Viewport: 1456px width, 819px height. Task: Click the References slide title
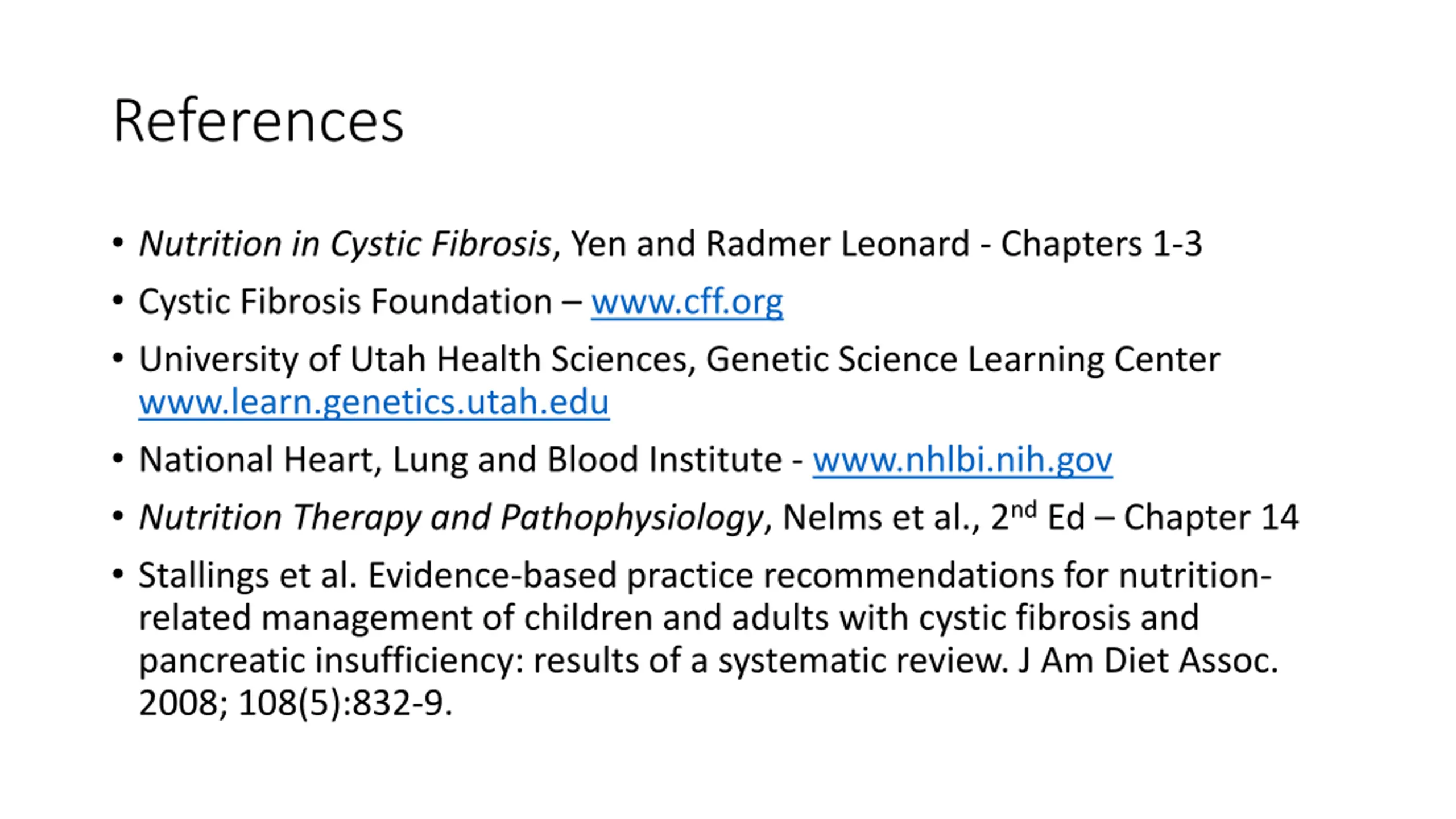pos(258,121)
